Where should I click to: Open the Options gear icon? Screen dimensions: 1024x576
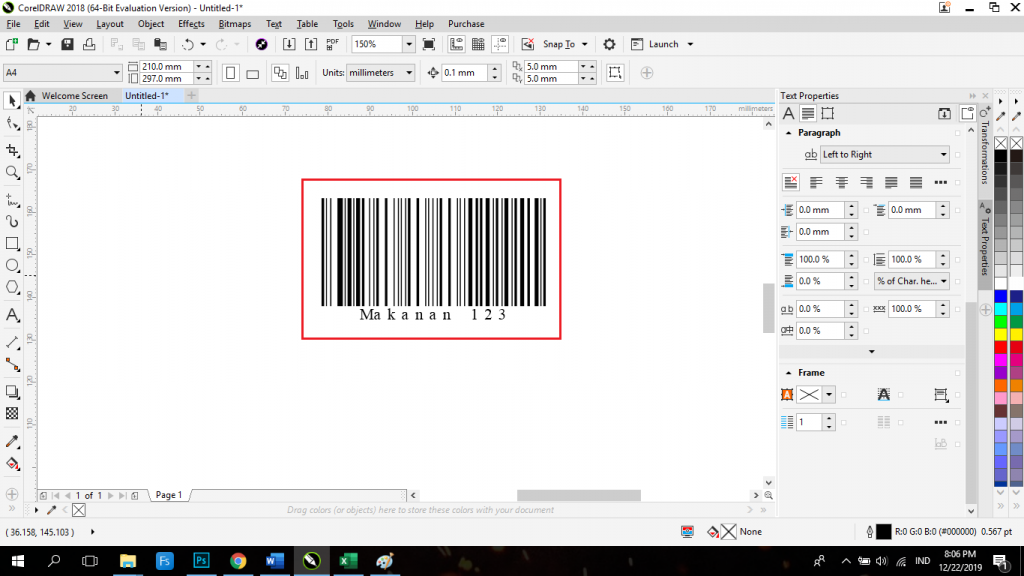tap(609, 44)
